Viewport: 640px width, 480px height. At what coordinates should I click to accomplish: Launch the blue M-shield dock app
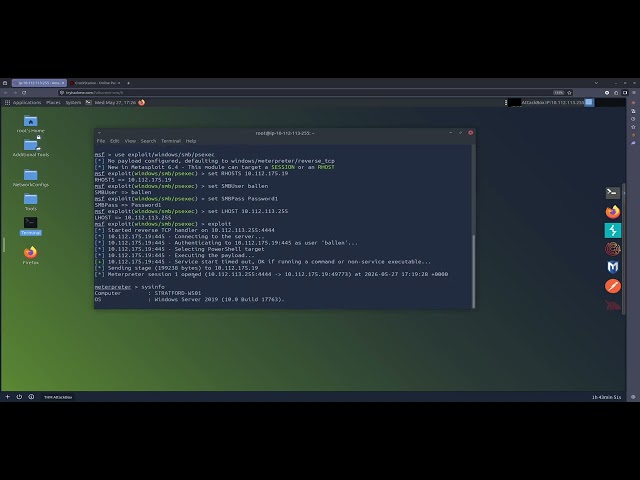click(613, 267)
